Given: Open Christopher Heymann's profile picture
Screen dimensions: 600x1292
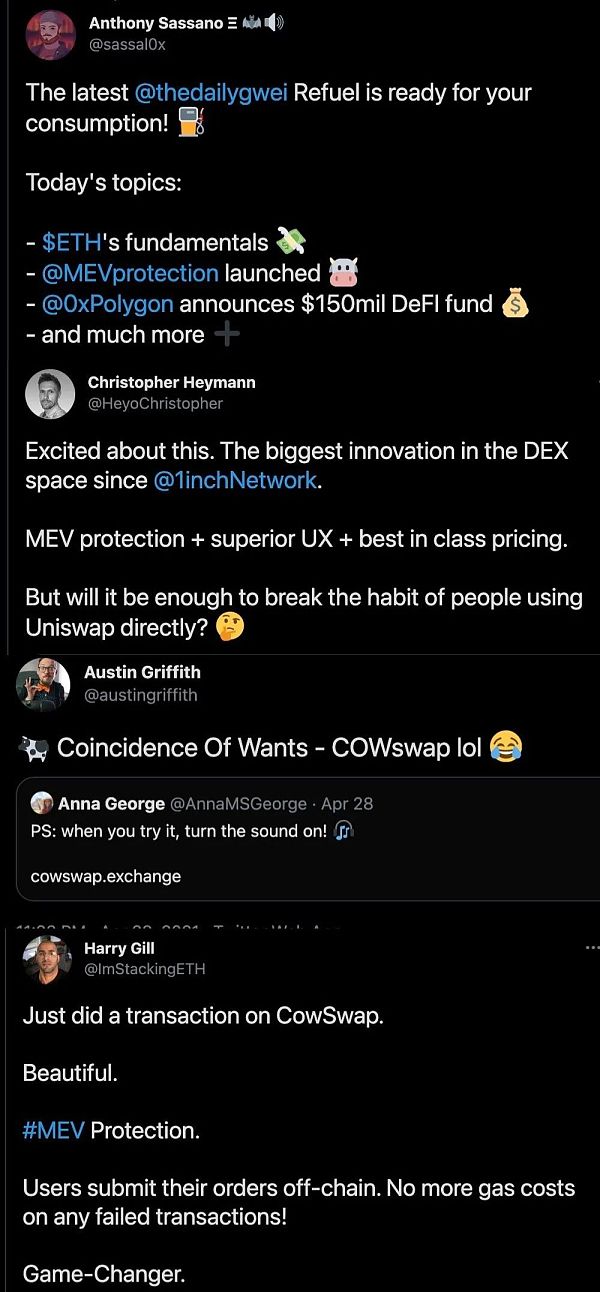Looking at the screenshot, I should pos(50,393).
